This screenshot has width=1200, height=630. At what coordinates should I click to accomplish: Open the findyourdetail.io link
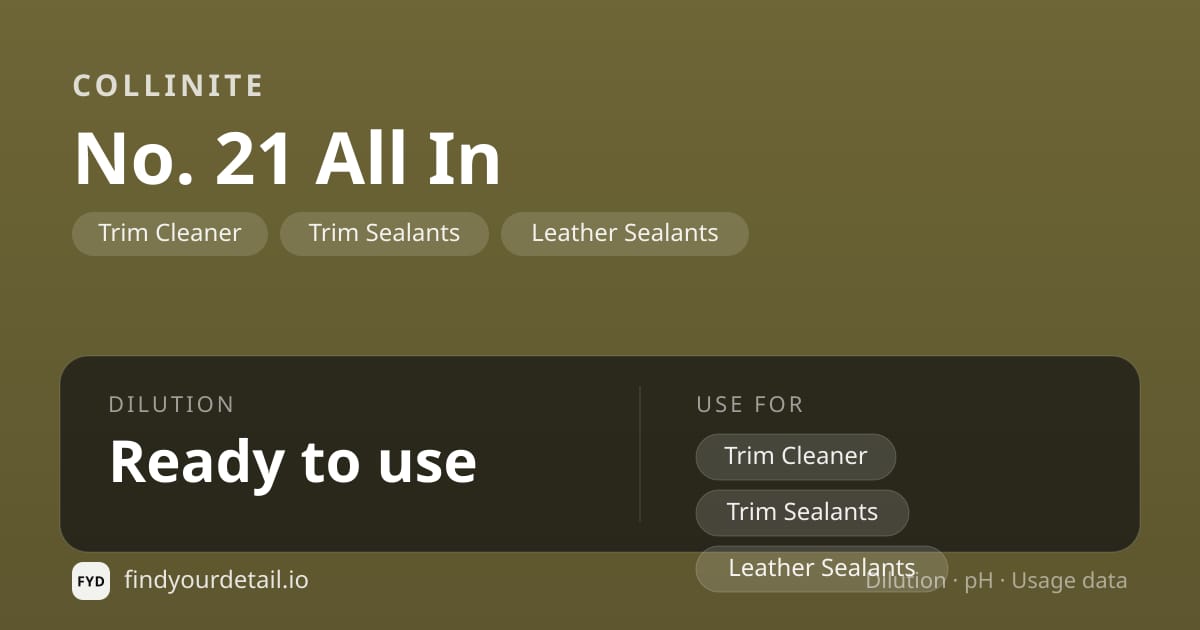(216, 580)
